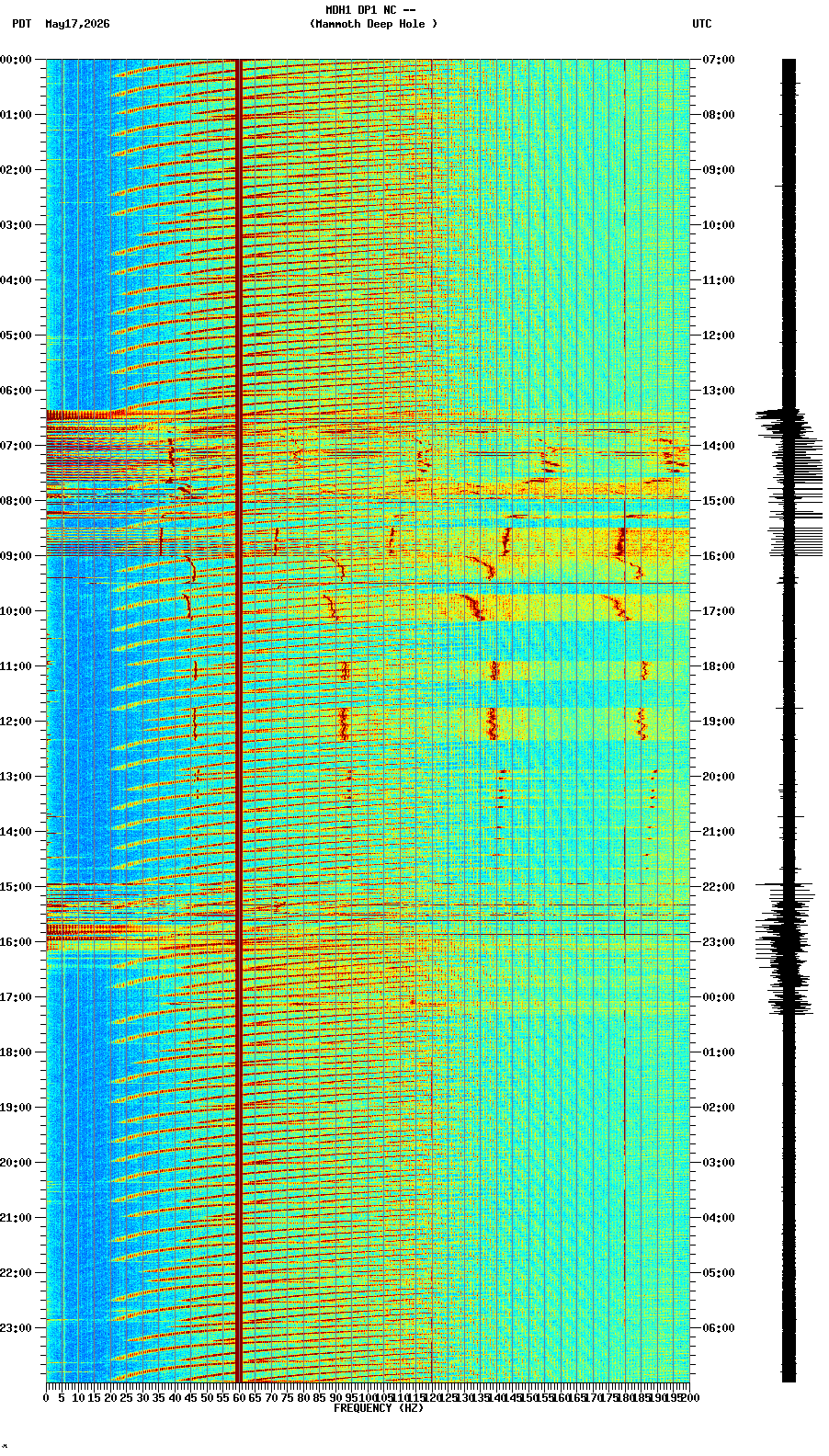Screen dimensions: 829x1456
Task: Click the 'PDT' timezone label
Action: coord(21,24)
